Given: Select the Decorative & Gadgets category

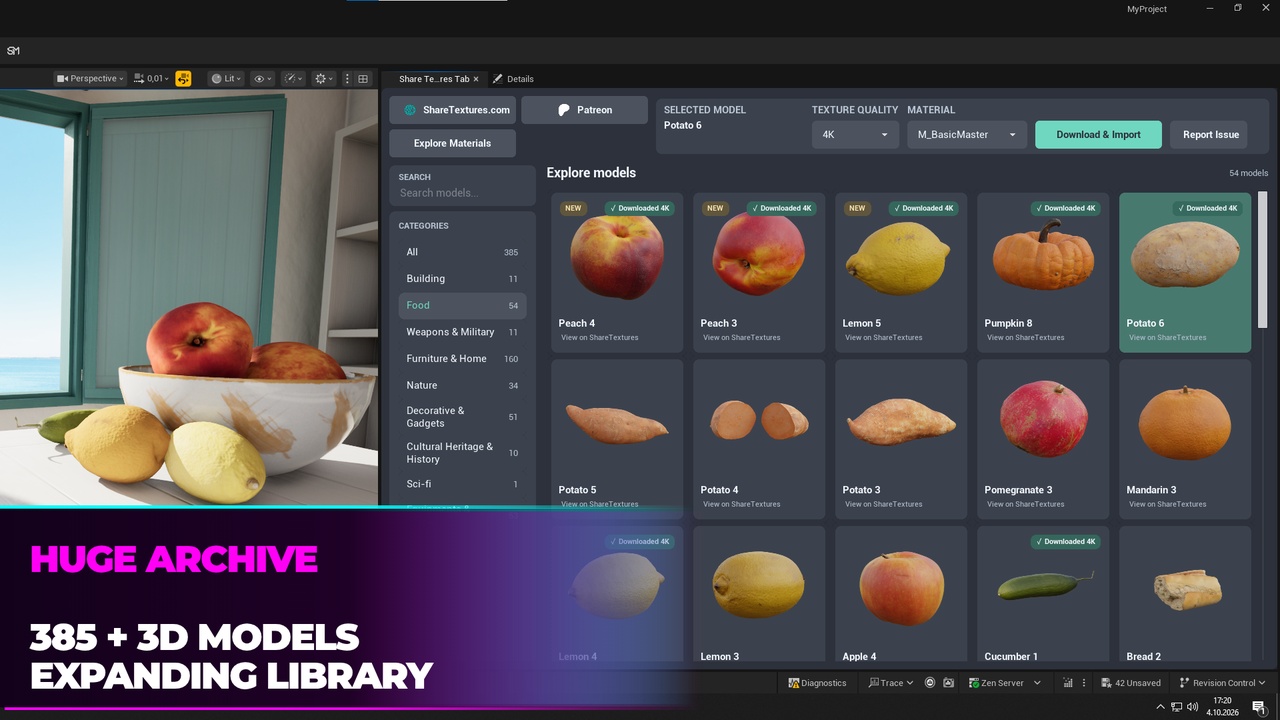Looking at the screenshot, I should click(x=462, y=417).
